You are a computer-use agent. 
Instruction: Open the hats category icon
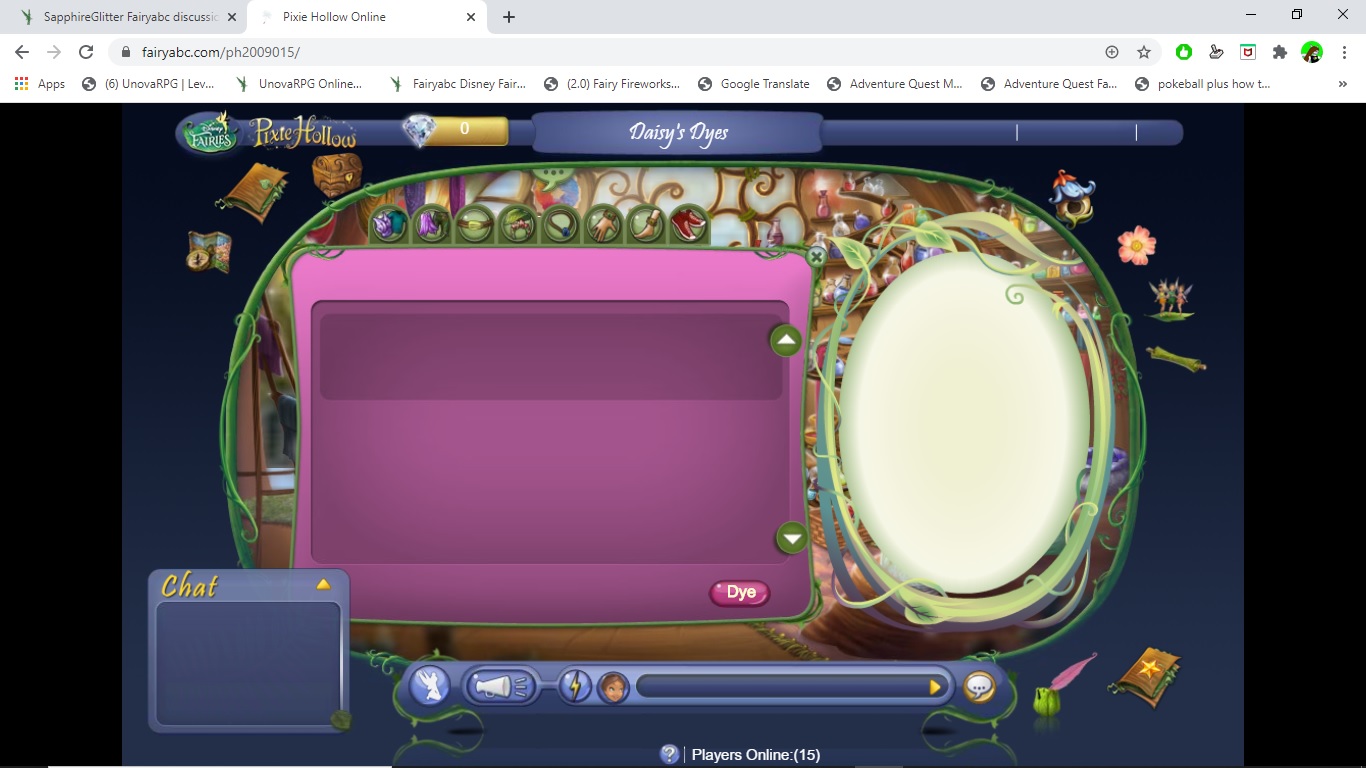[516, 224]
